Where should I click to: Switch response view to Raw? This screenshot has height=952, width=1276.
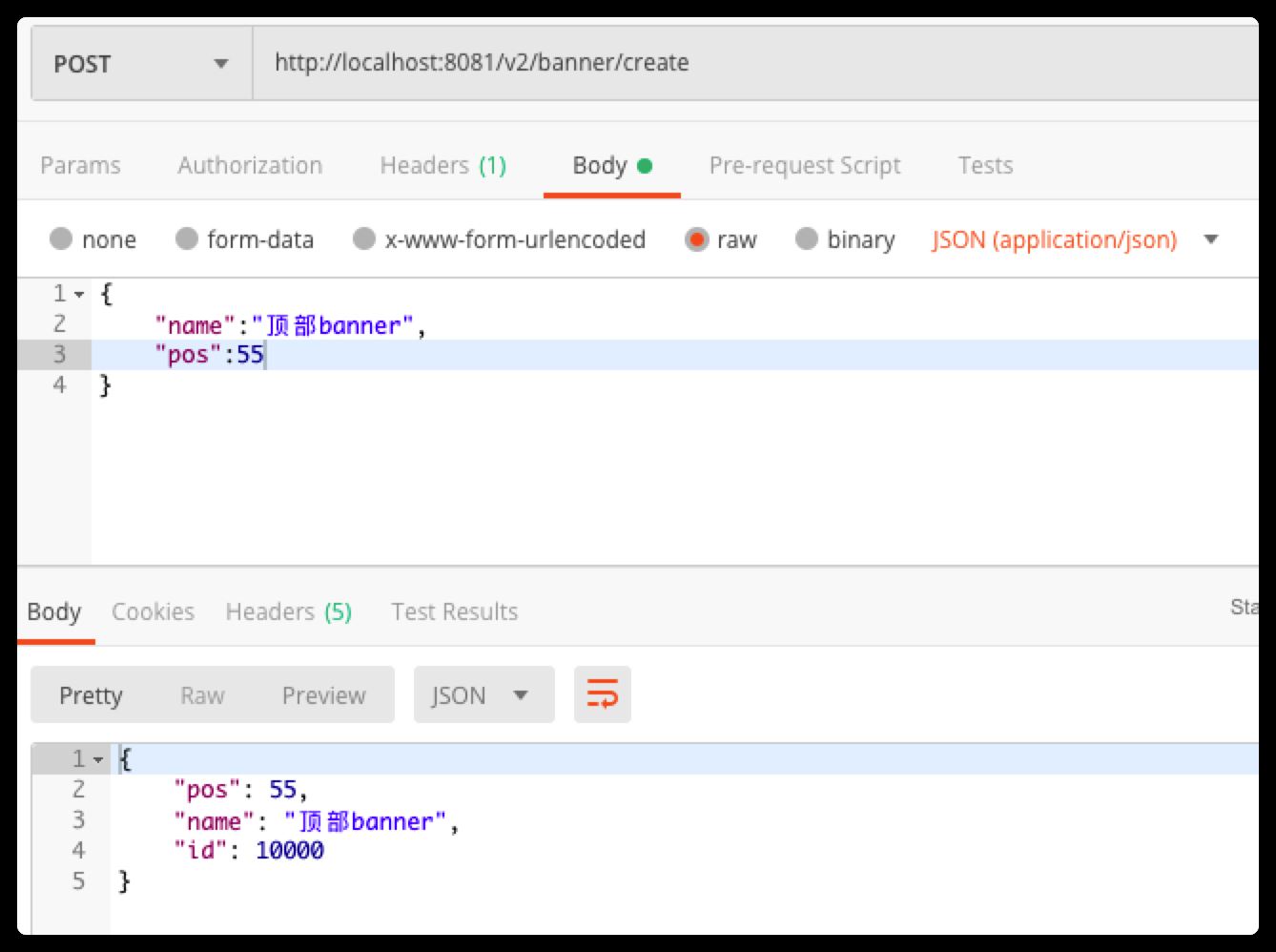coord(202,695)
